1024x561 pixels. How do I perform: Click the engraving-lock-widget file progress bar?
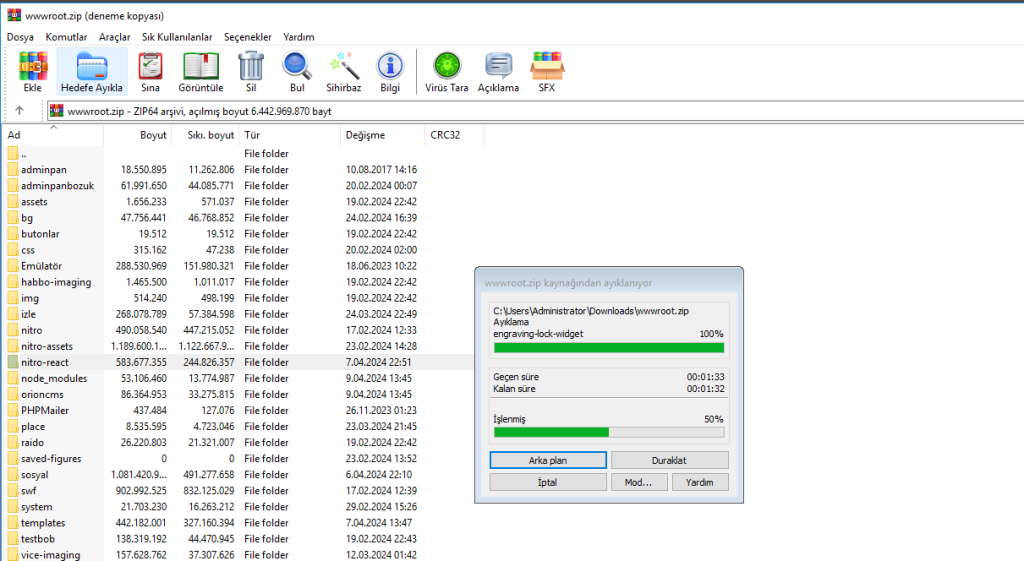[x=609, y=347]
